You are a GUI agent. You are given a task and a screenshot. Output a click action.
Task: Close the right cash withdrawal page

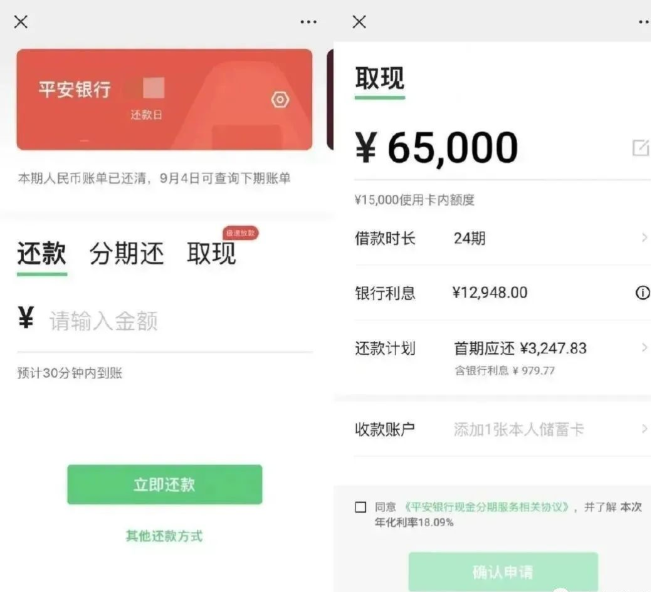pyautogui.click(x=359, y=22)
